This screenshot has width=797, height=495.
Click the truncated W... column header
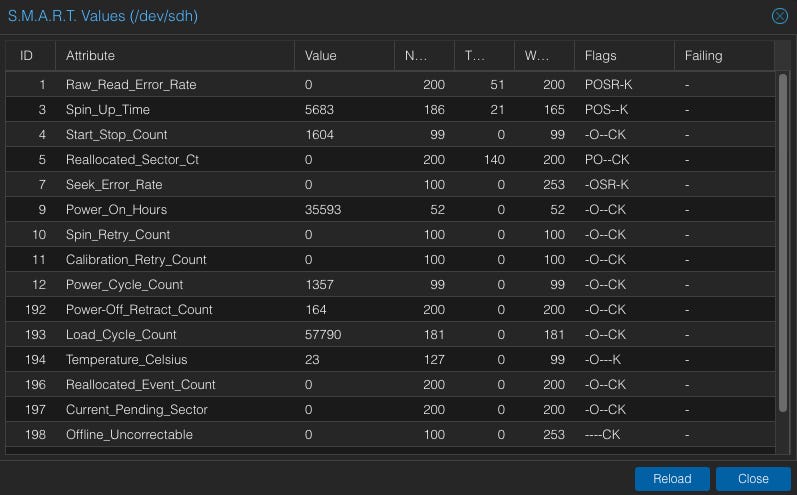click(x=544, y=55)
